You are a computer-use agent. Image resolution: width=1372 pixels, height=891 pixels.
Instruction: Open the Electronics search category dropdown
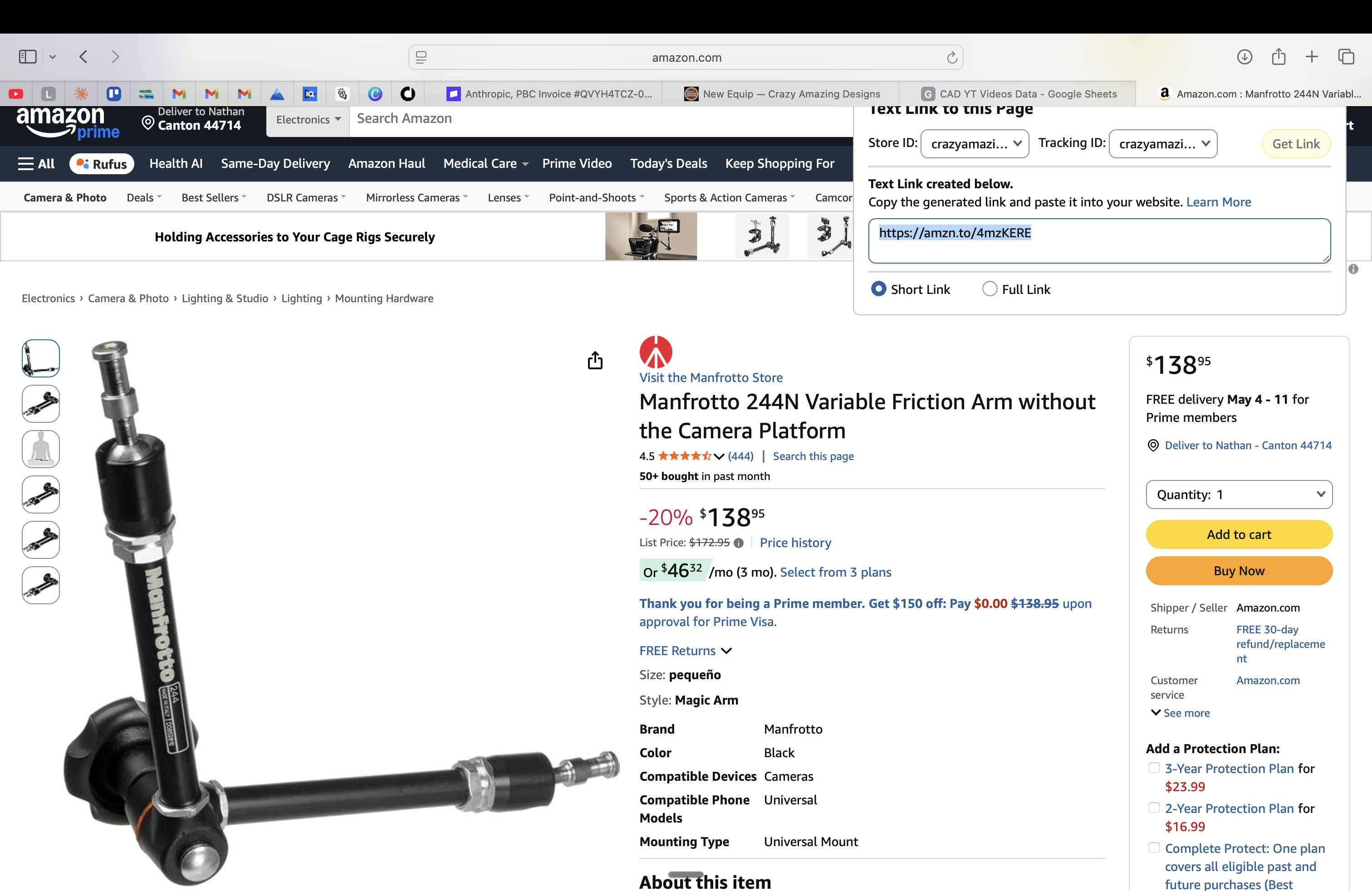tap(308, 119)
